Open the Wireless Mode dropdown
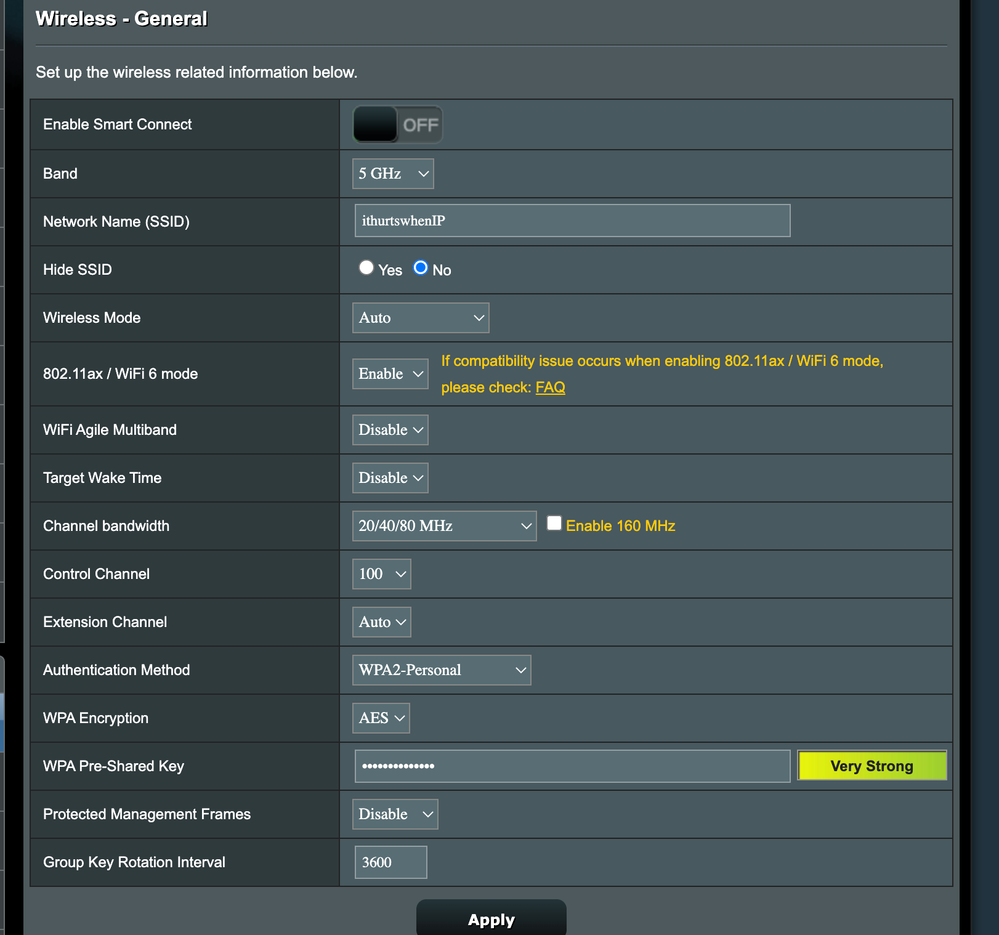Screen dimensions: 999x935 point(421,318)
